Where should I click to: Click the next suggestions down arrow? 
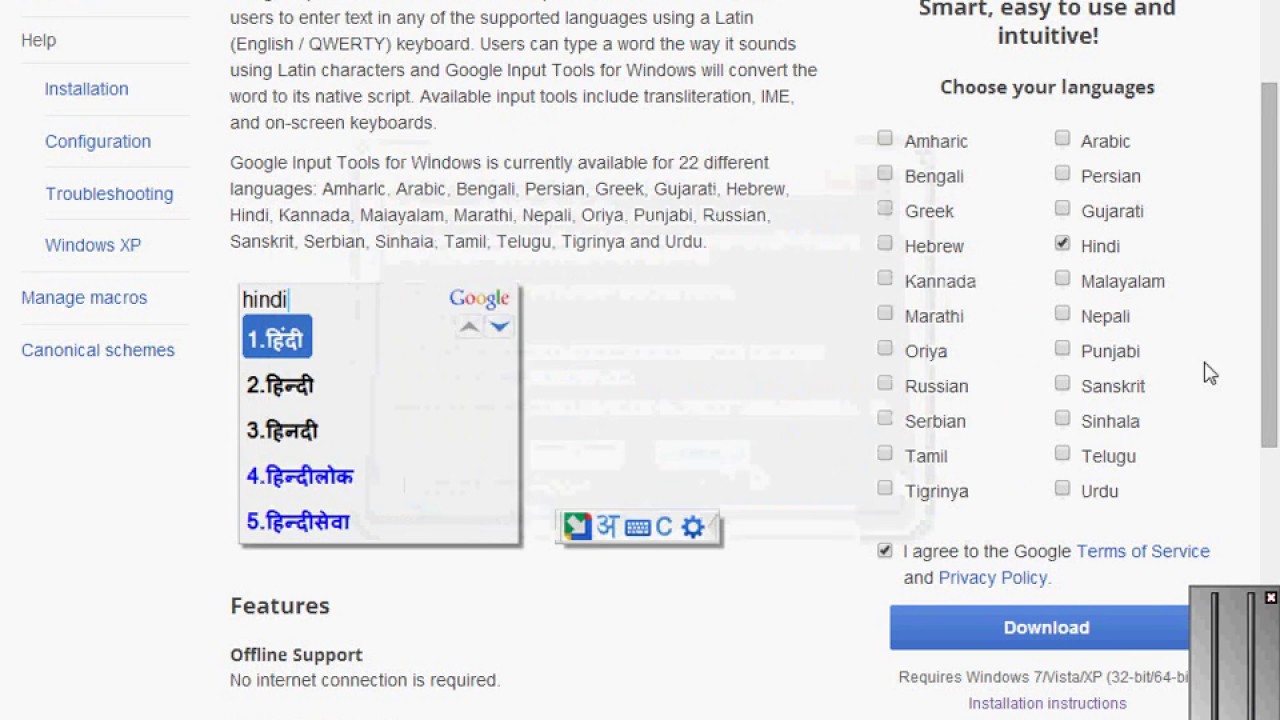(x=499, y=326)
